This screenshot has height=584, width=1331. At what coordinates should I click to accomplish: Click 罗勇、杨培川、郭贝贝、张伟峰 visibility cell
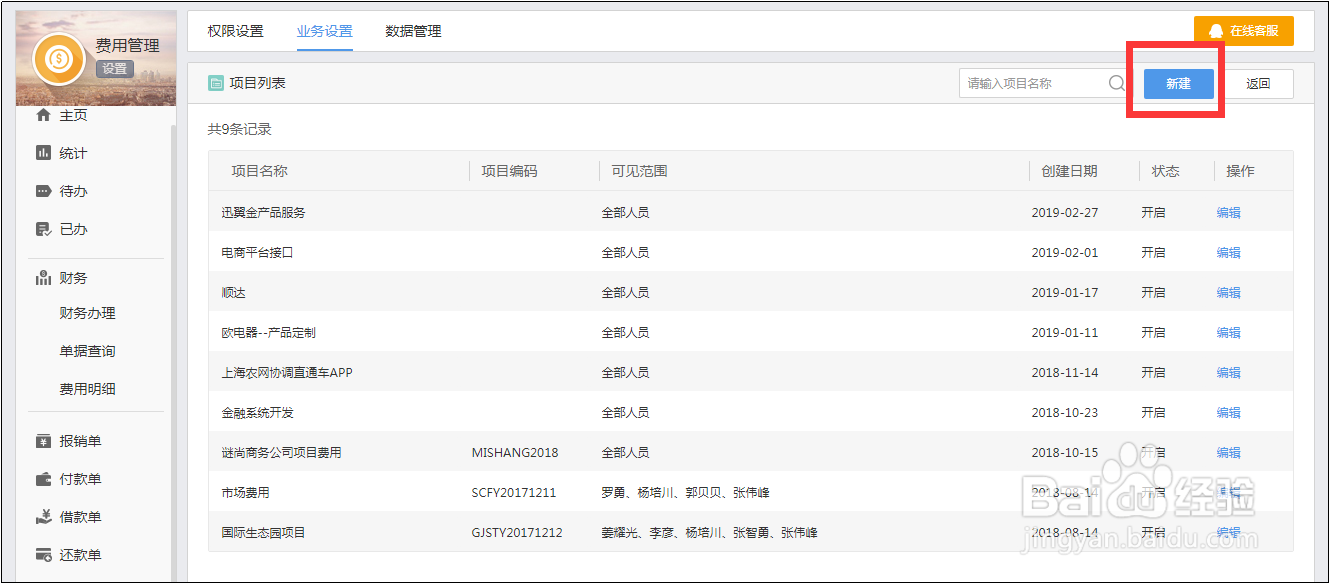pyautogui.click(x=685, y=493)
